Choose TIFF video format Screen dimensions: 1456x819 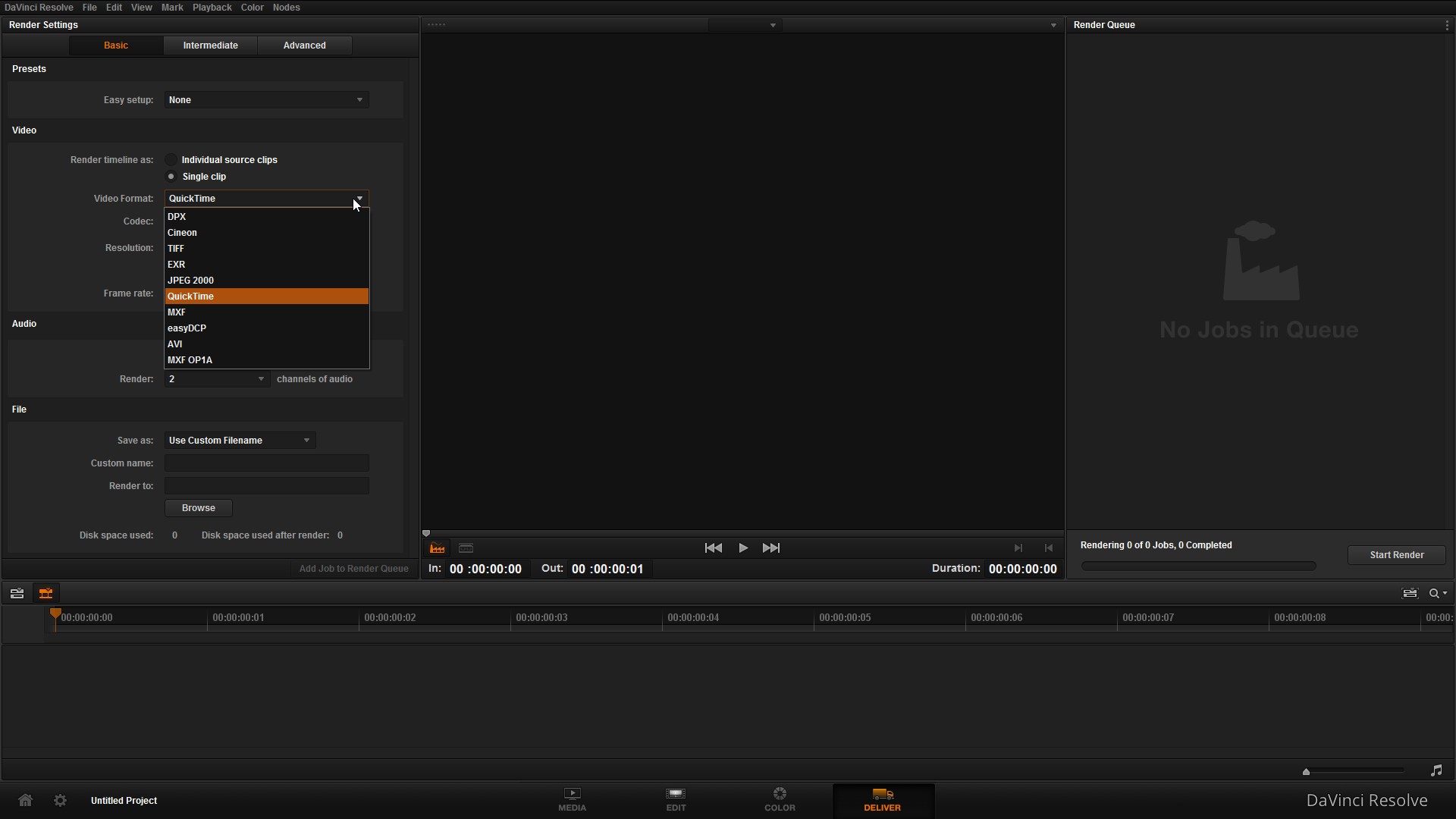[267, 249]
